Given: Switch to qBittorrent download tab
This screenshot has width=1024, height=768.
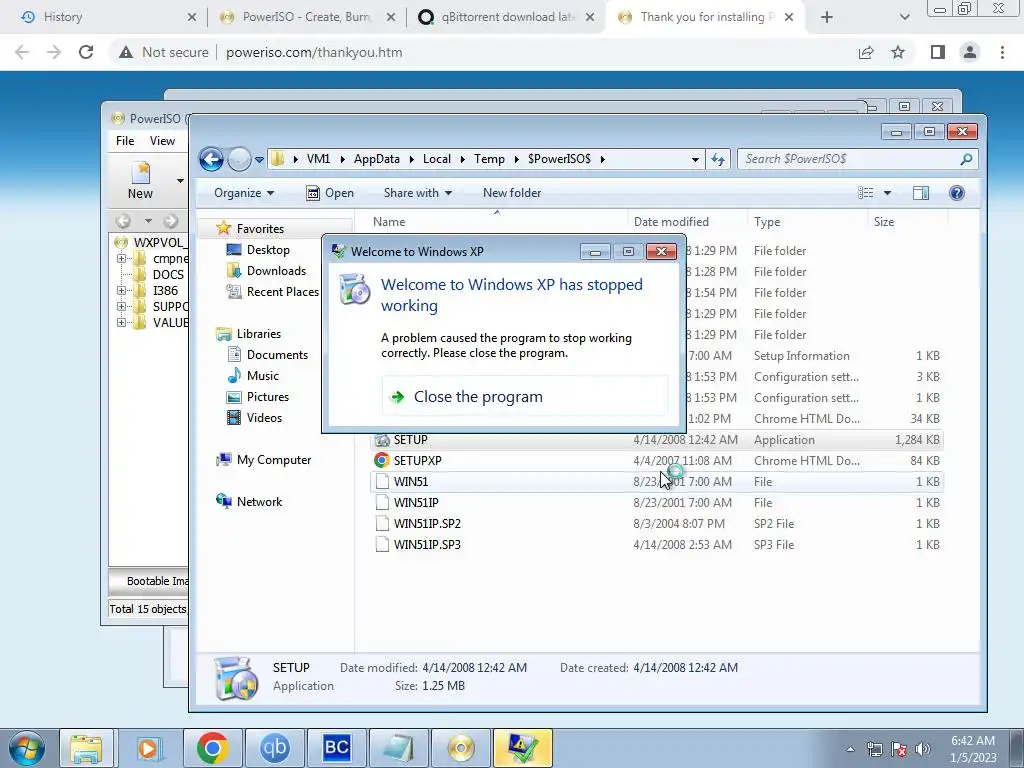Looking at the screenshot, I should point(506,17).
